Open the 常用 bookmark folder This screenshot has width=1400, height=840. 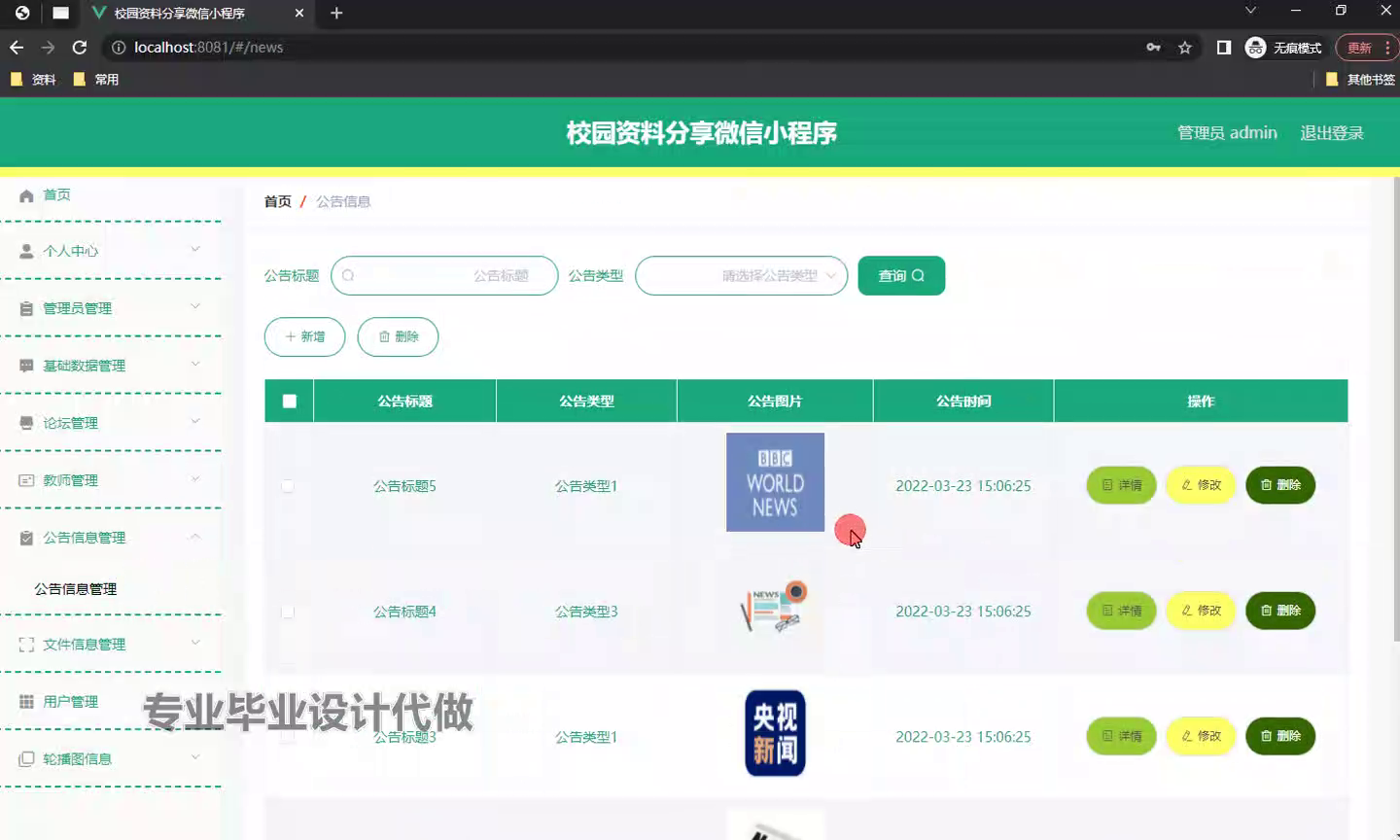(x=96, y=80)
